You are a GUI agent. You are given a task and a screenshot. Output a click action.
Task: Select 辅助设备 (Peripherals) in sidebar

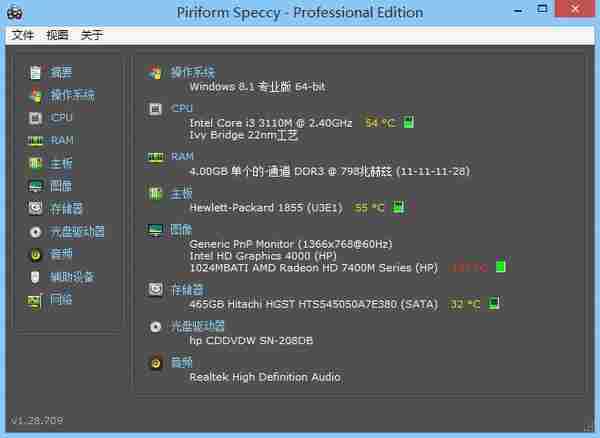point(72,277)
